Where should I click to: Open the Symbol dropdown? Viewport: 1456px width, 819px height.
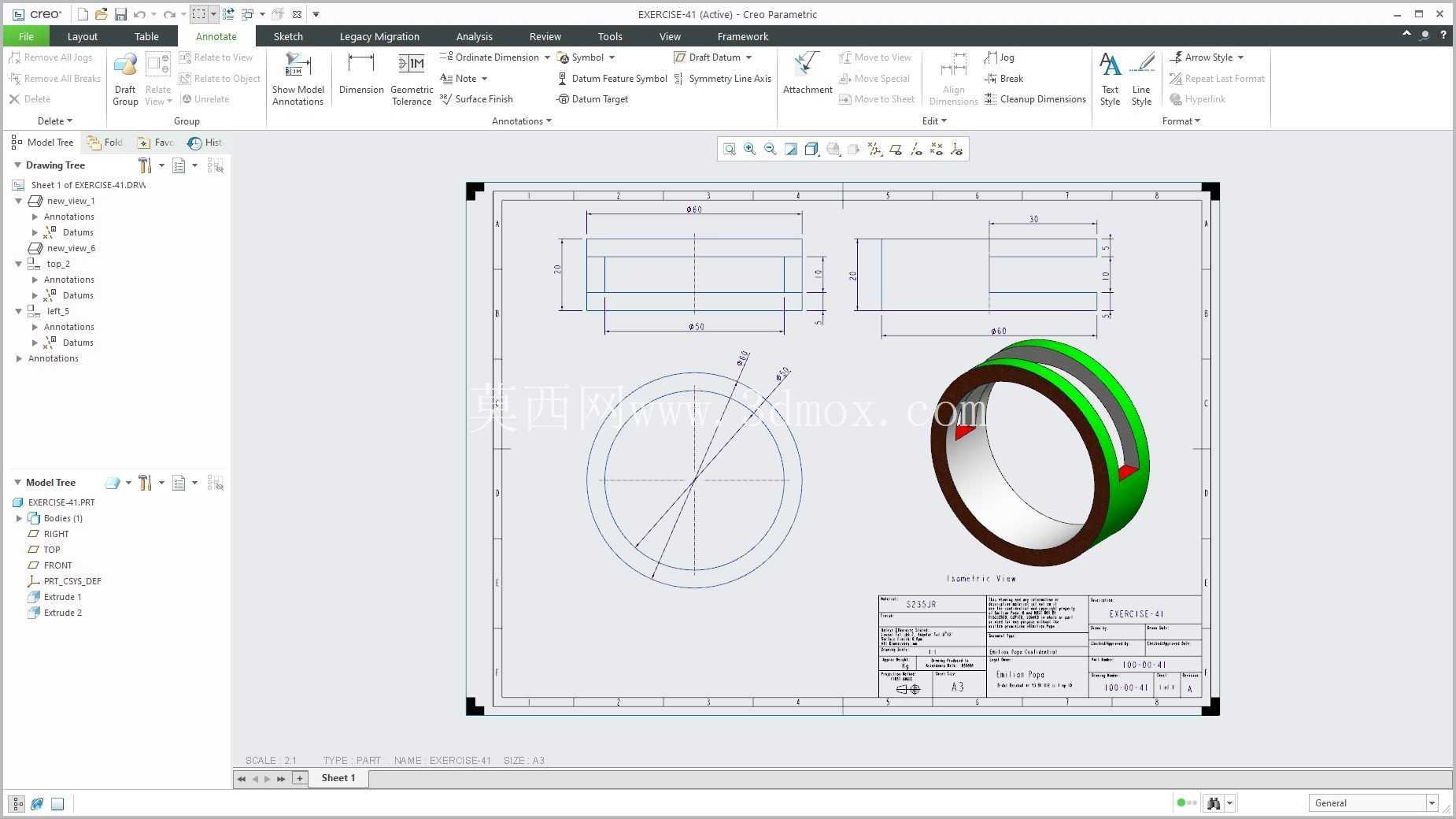coord(612,57)
